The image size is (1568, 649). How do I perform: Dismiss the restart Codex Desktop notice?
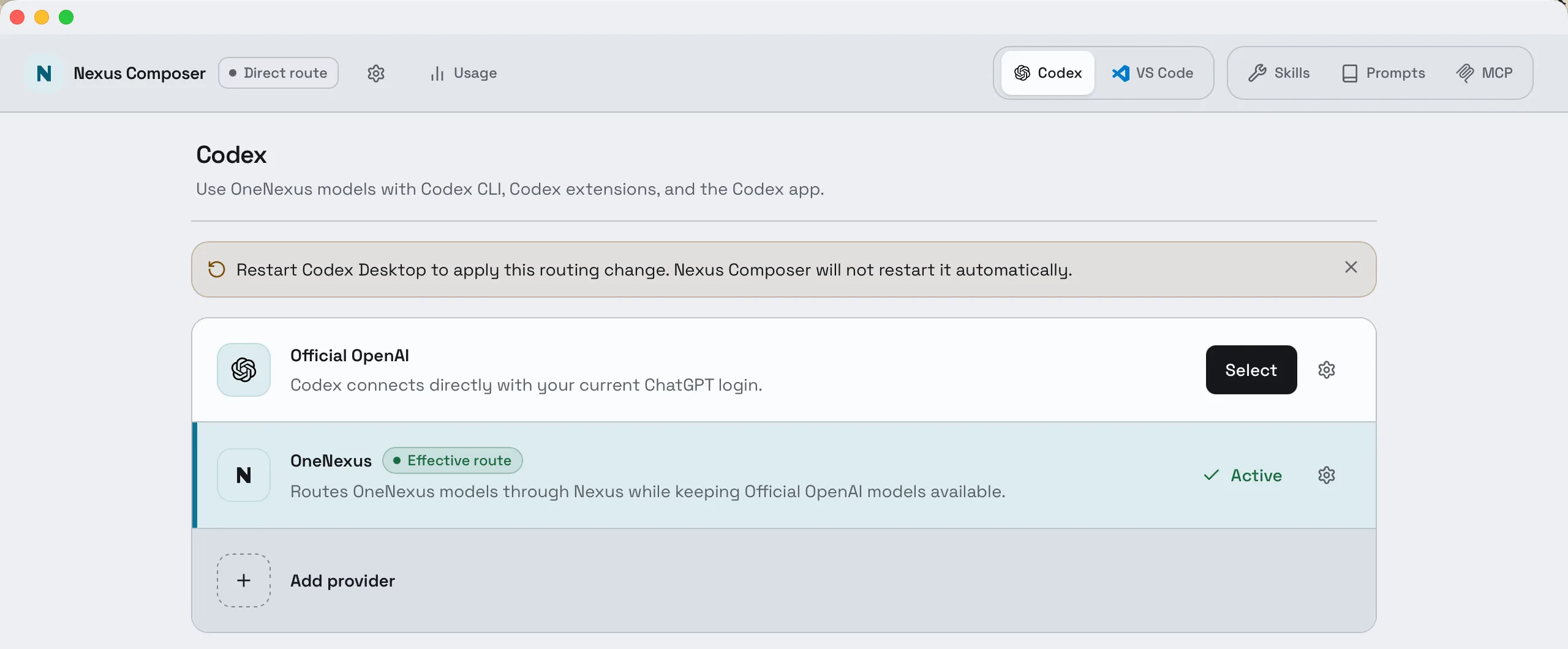click(x=1351, y=267)
